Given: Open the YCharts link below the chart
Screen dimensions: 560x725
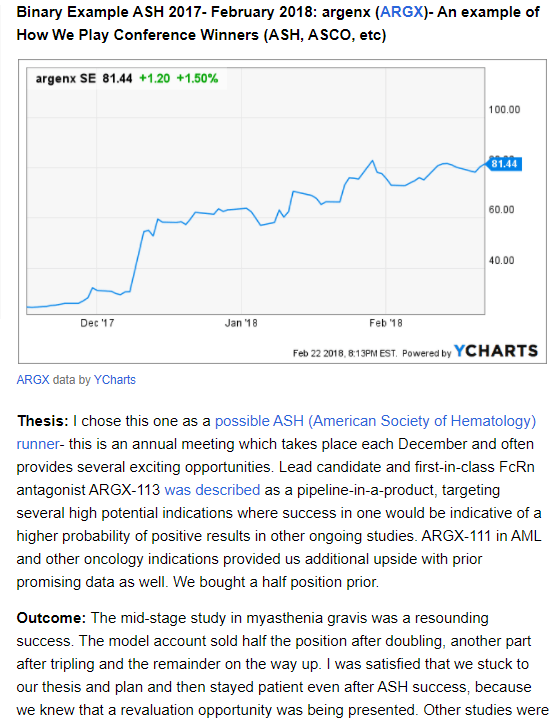Looking at the screenshot, I should 115,380.
